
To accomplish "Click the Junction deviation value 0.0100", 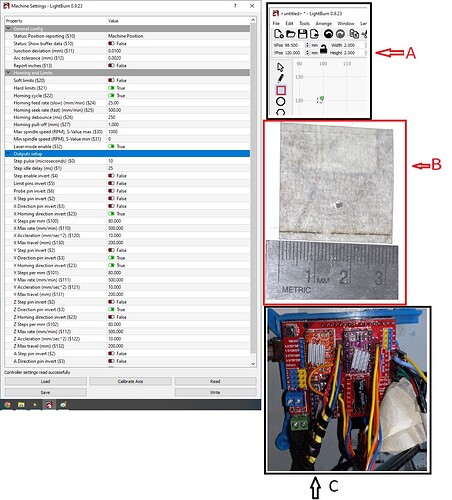I will tap(114, 51).
